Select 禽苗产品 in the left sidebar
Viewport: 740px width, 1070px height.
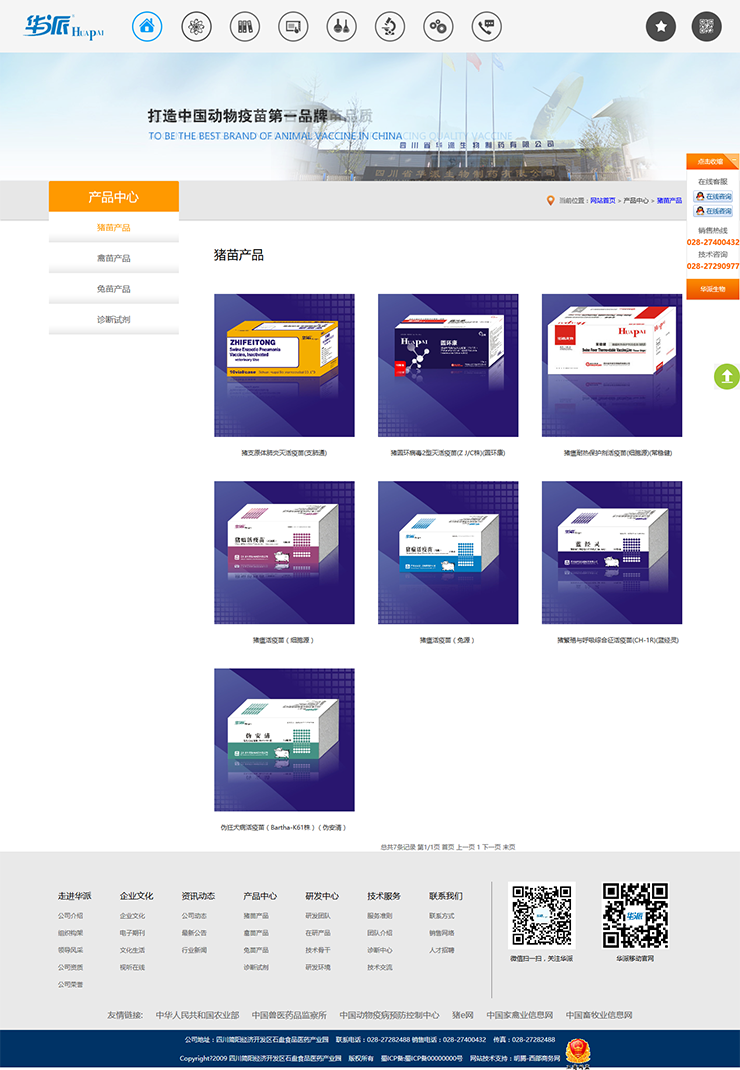(113, 258)
